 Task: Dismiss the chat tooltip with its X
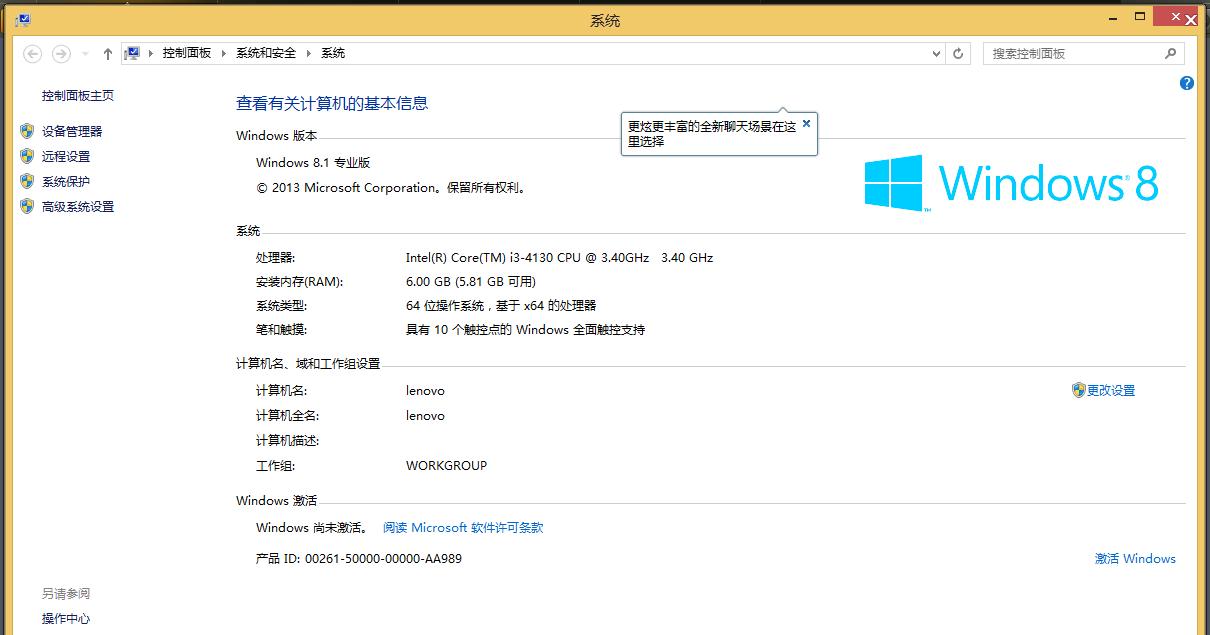806,124
